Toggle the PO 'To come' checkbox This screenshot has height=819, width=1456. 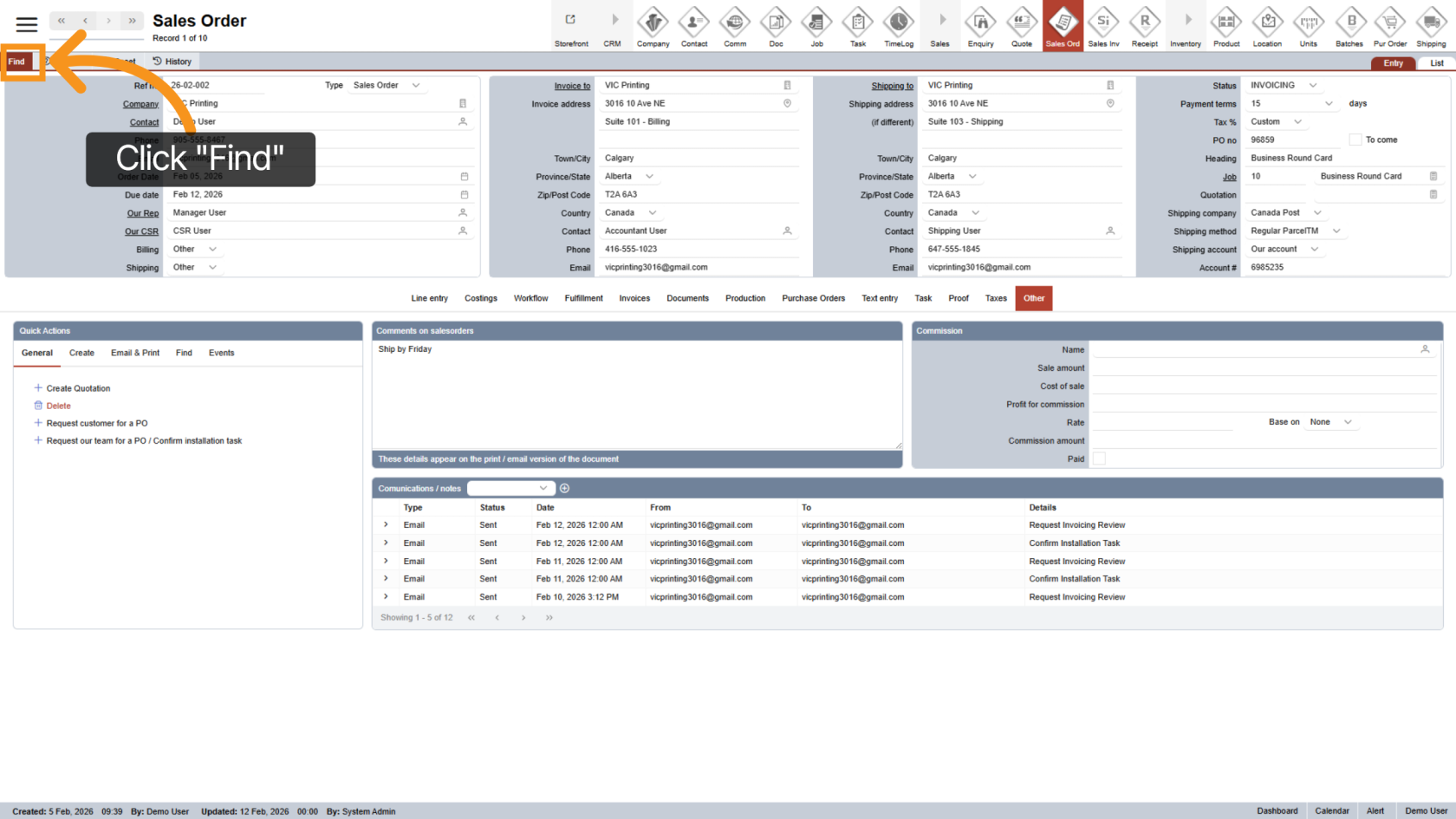point(1355,140)
